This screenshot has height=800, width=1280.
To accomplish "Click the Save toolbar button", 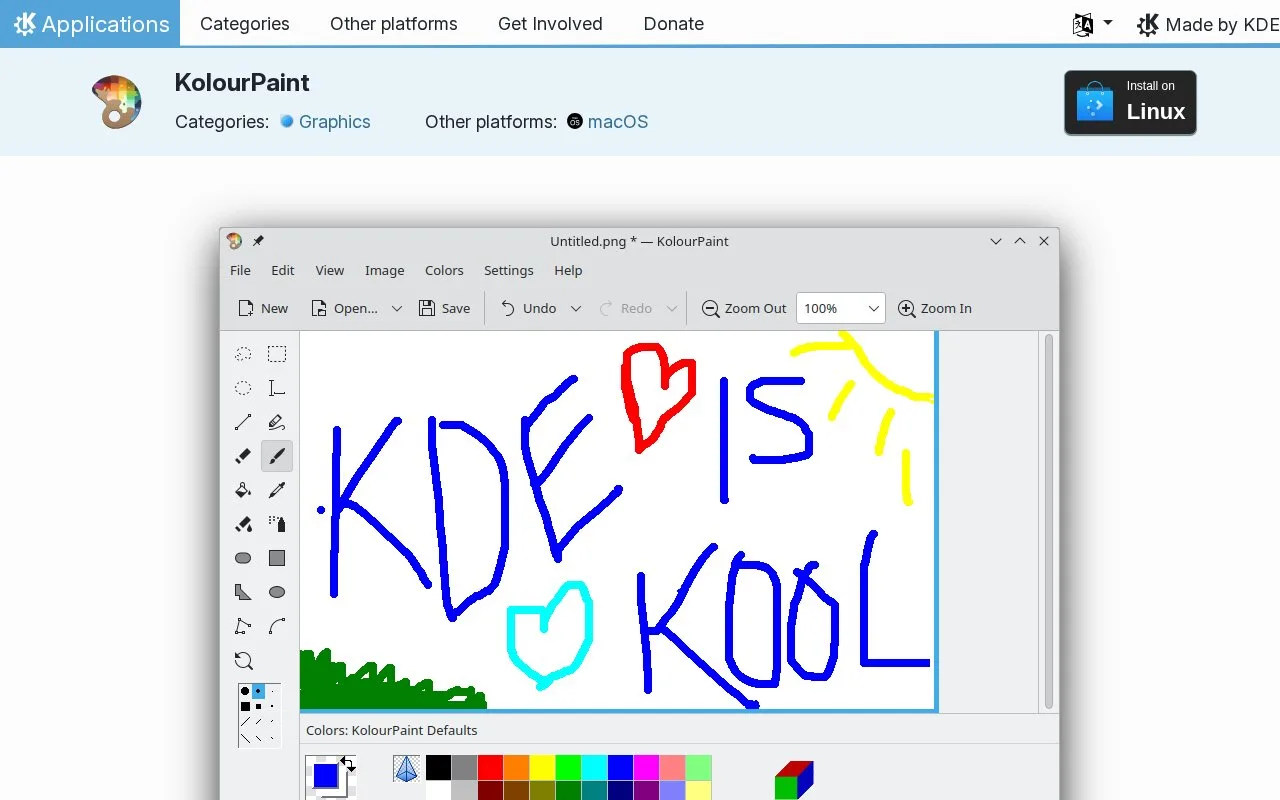I will [444, 308].
